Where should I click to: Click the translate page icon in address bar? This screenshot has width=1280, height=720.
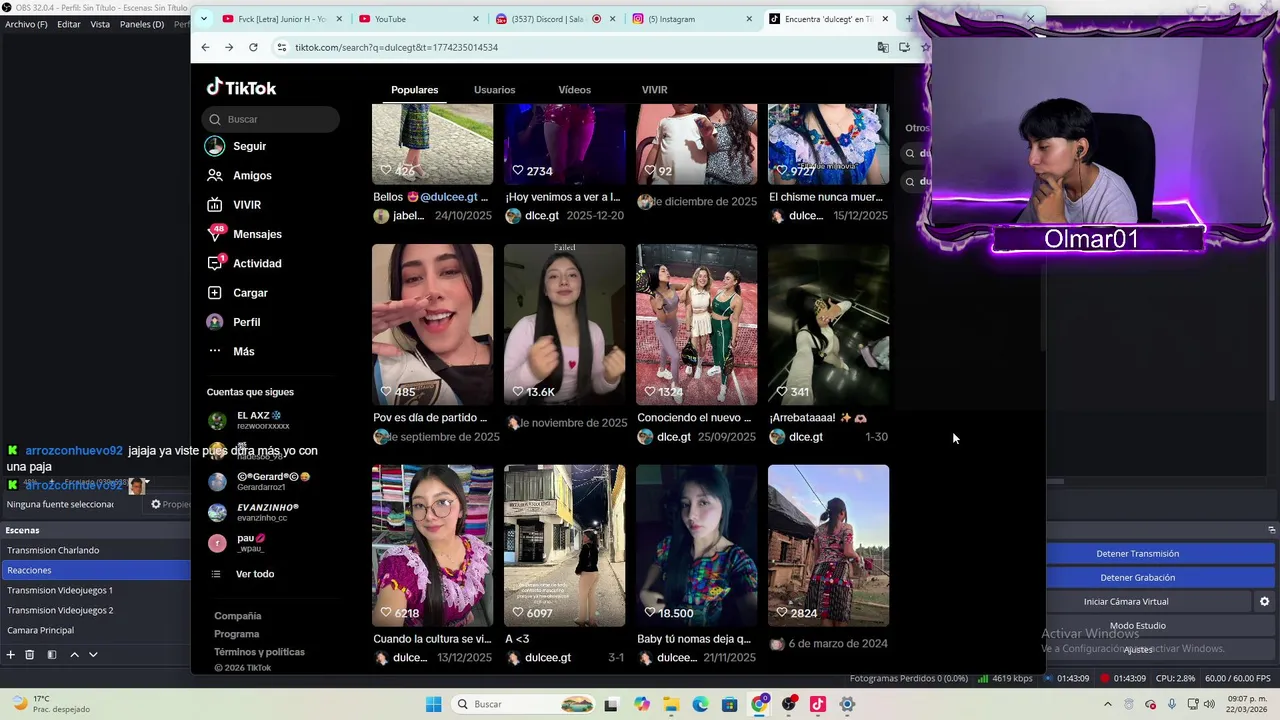(x=883, y=47)
